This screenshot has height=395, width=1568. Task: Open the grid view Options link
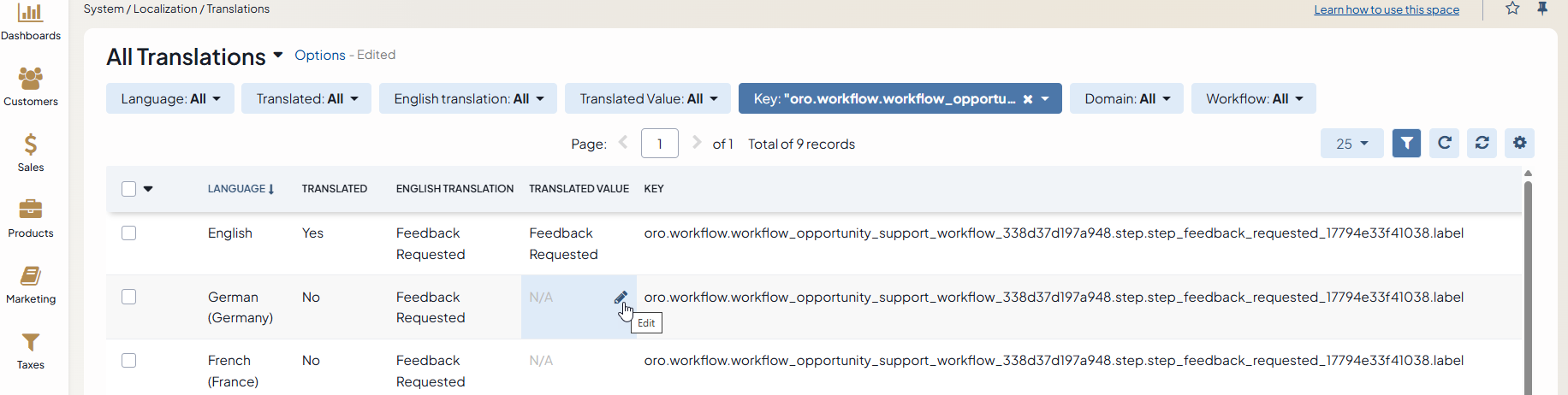click(x=320, y=55)
